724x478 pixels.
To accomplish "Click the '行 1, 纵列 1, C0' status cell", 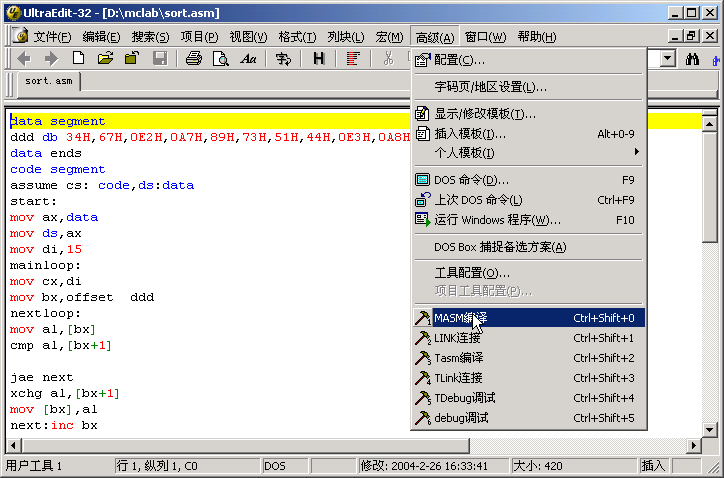I will [187, 466].
